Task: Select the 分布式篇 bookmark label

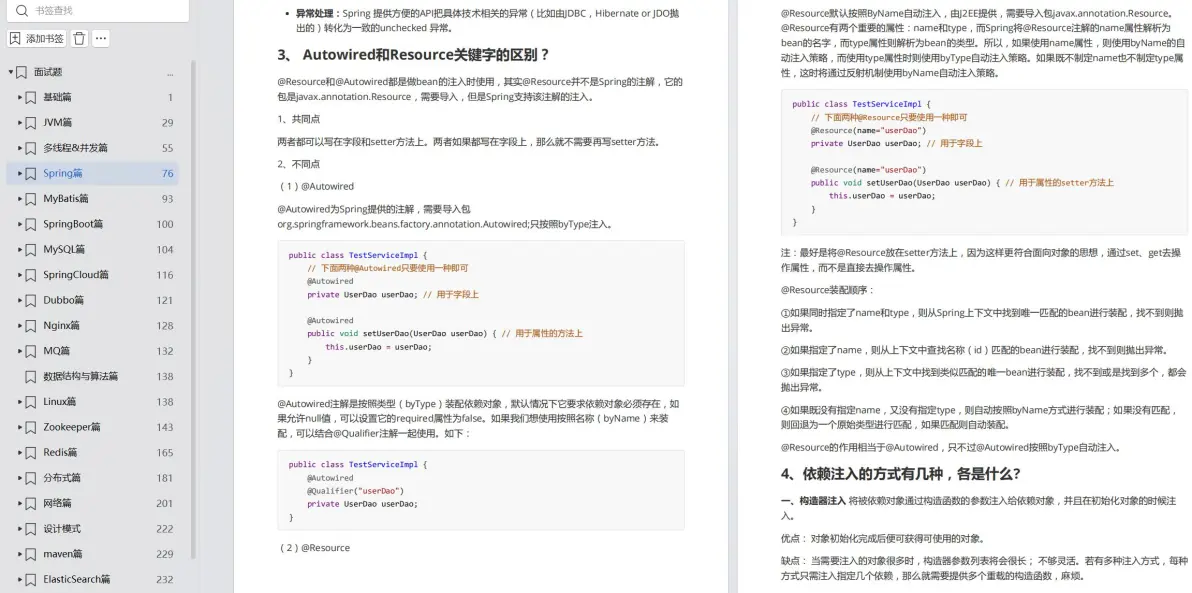Action: (62, 478)
